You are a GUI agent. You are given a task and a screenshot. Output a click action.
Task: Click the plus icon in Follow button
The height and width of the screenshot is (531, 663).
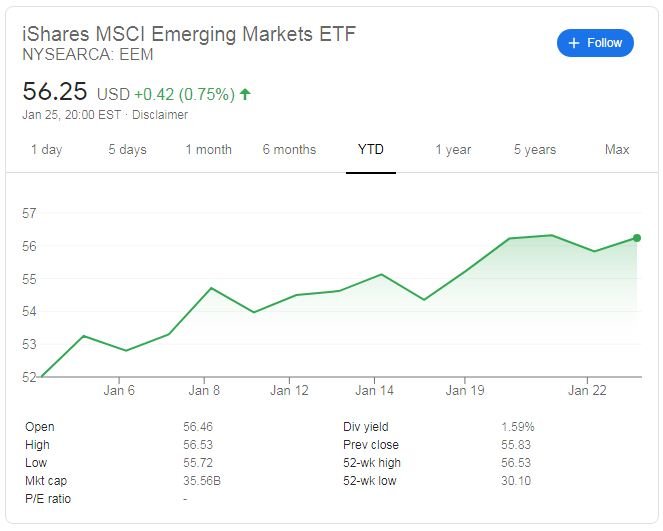tap(573, 43)
